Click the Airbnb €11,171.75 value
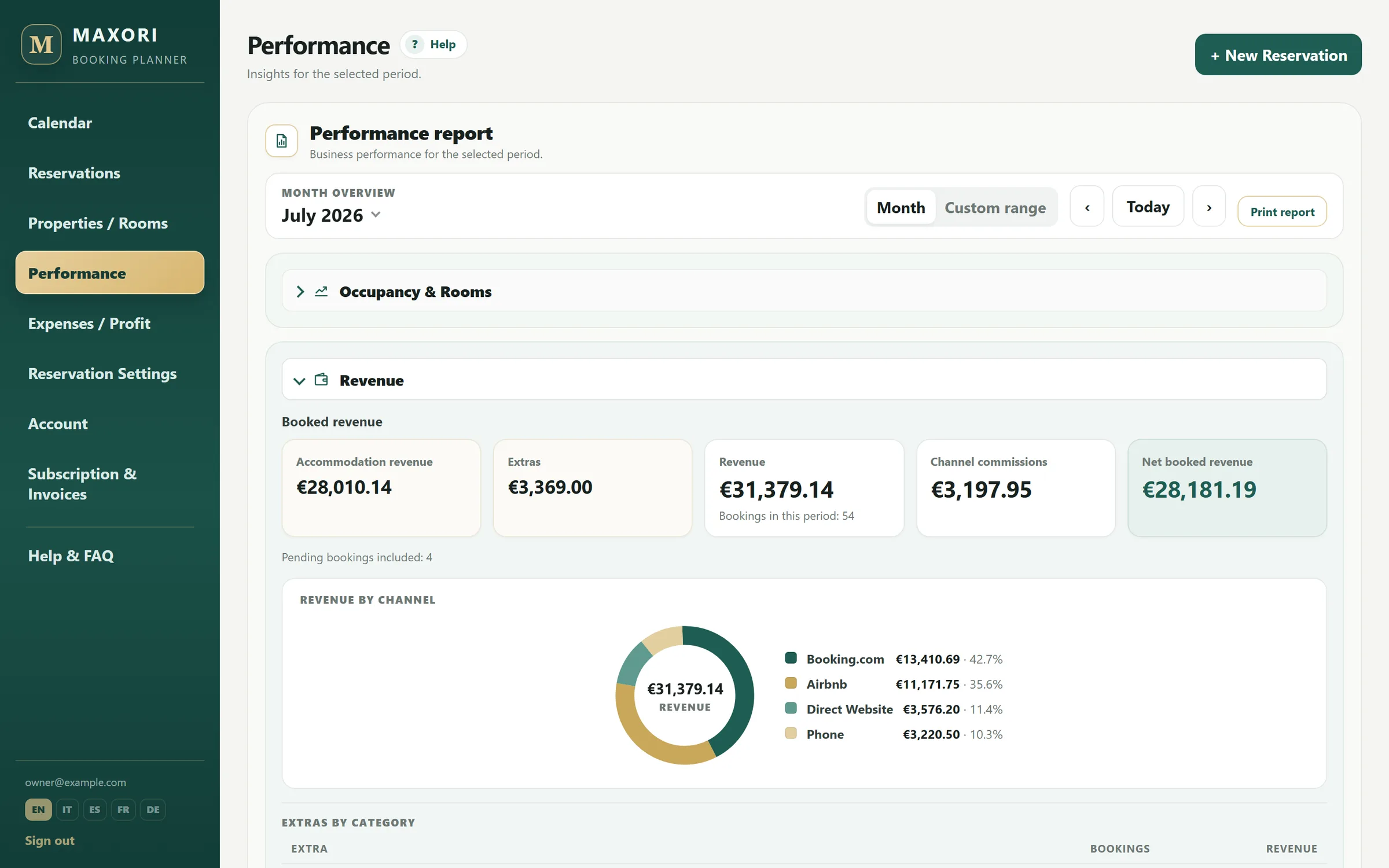 (x=927, y=684)
